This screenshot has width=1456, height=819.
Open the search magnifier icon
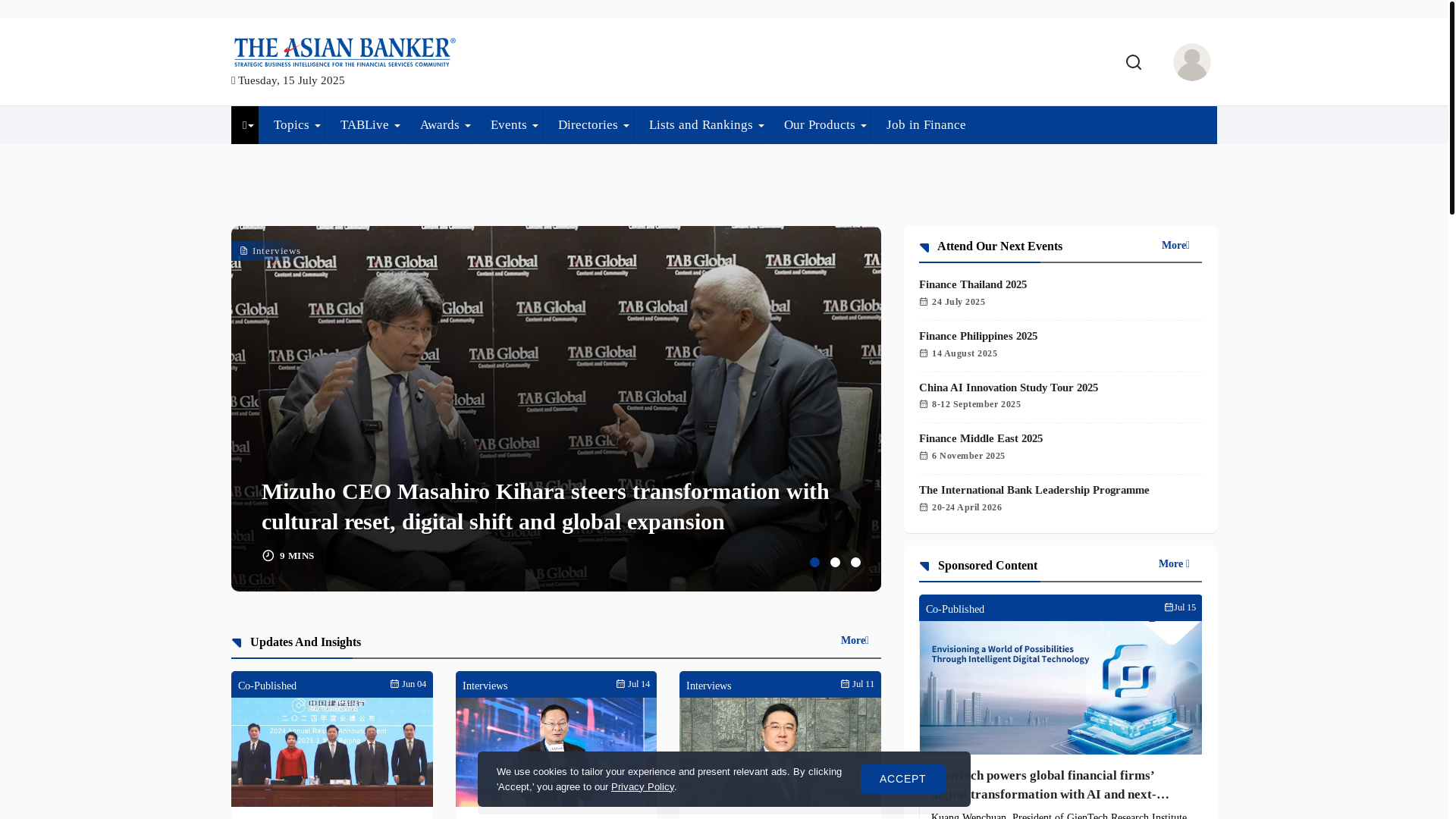(x=1133, y=62)
